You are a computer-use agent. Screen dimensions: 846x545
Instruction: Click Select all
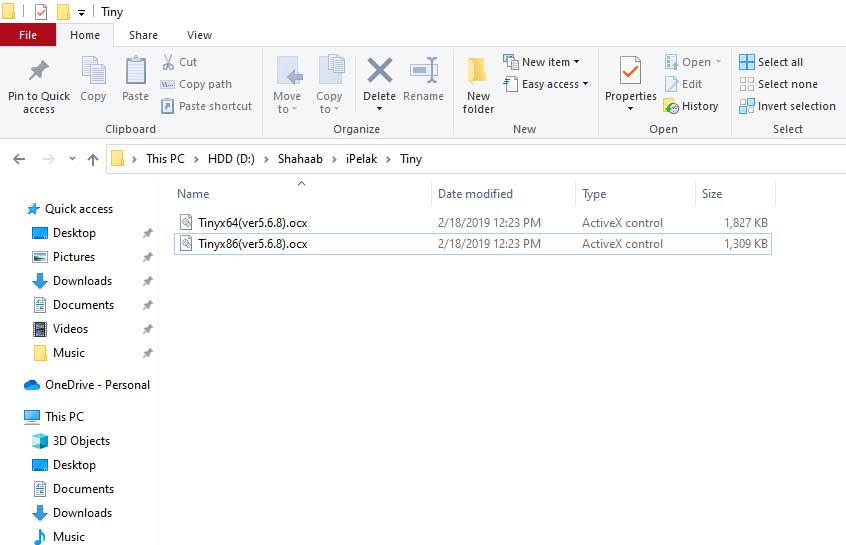pos(771,62)
